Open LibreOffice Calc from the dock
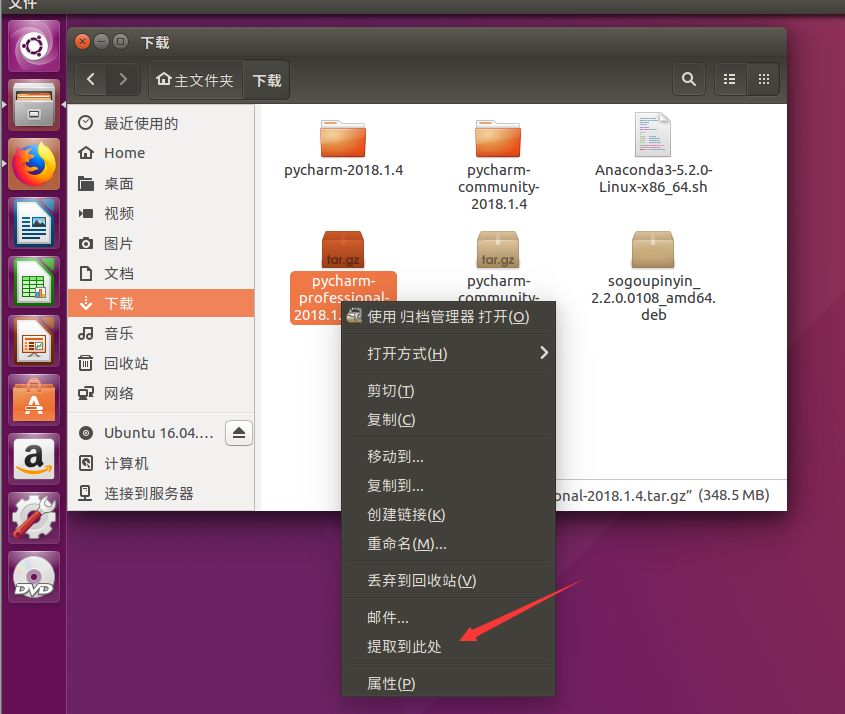This screenshot has height=714, width=845. [34, 283]
